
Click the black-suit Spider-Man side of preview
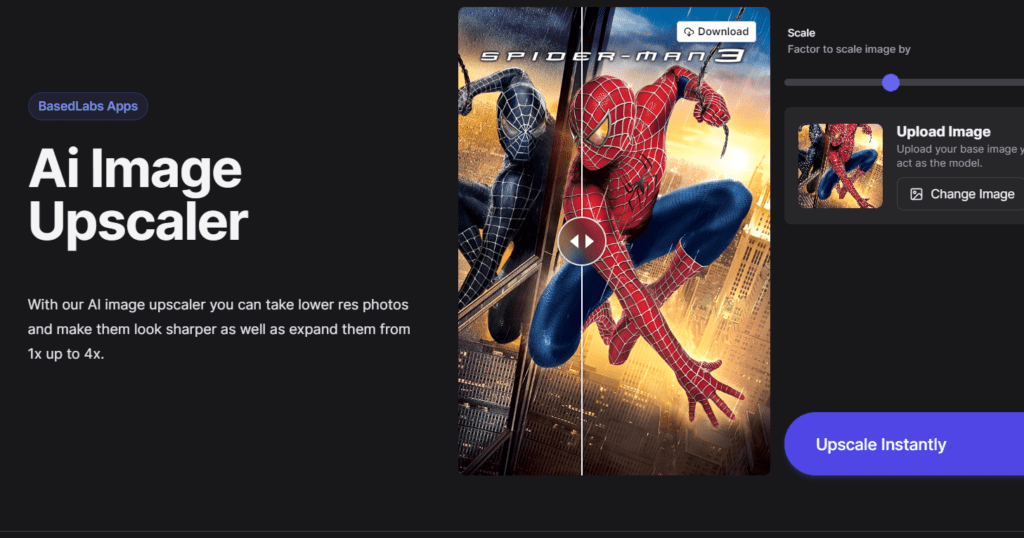519,241
